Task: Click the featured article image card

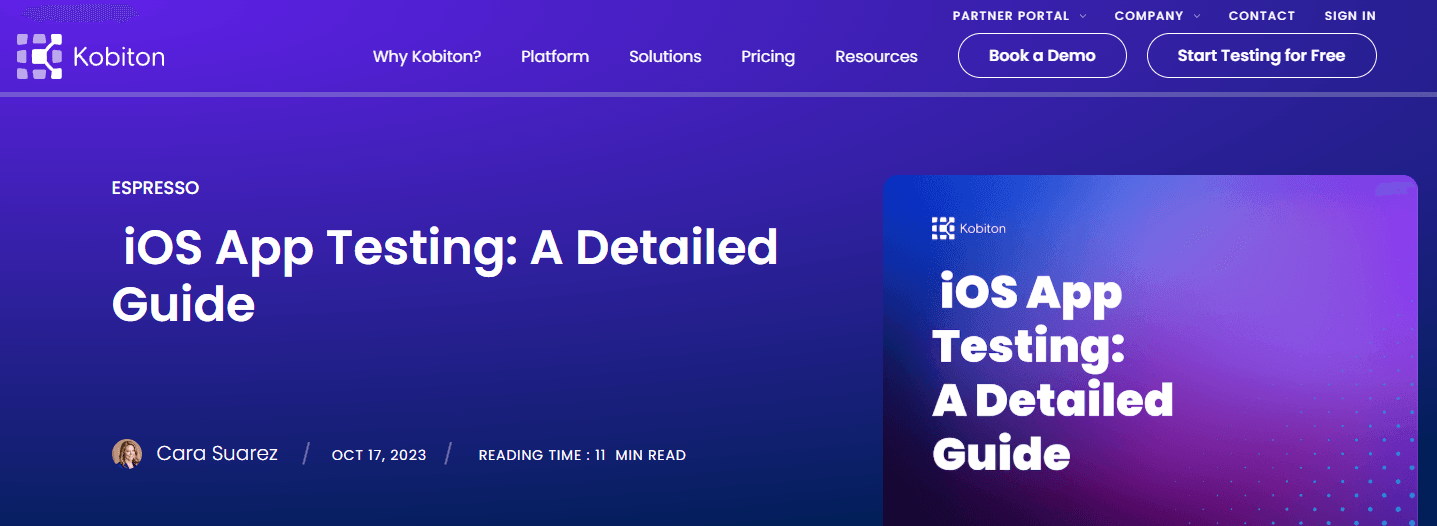Action: pyautogui.click(x=1150, y=351)
